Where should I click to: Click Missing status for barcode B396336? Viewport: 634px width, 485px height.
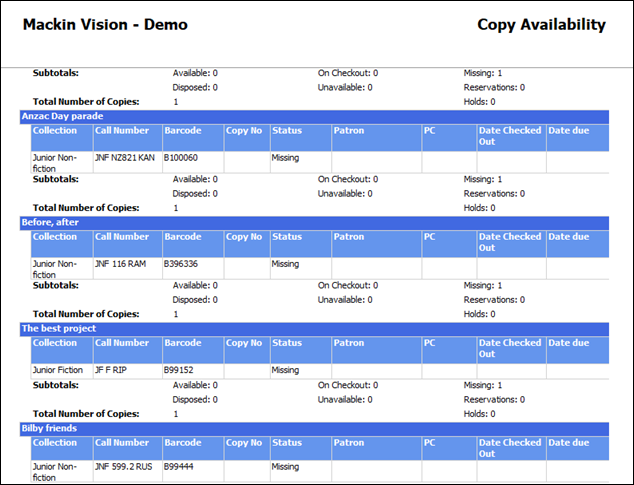pyautogui.click(x=285, y=264)
